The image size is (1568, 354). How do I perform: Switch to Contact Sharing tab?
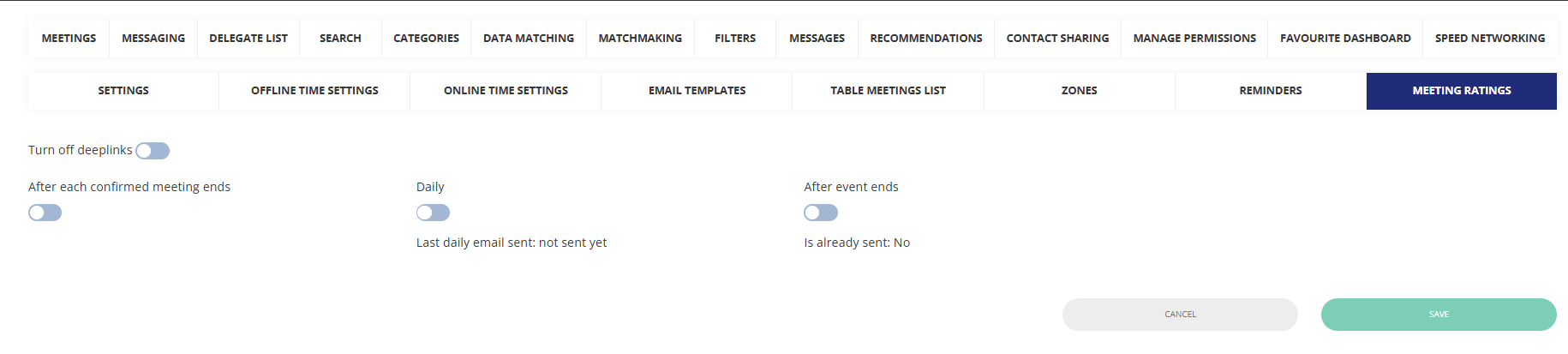tap(1057, 39)
